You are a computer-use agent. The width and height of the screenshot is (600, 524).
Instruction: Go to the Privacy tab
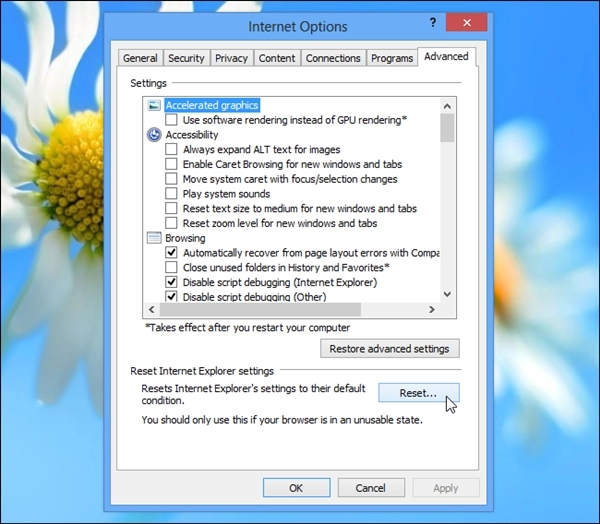[x=232, y=58]
